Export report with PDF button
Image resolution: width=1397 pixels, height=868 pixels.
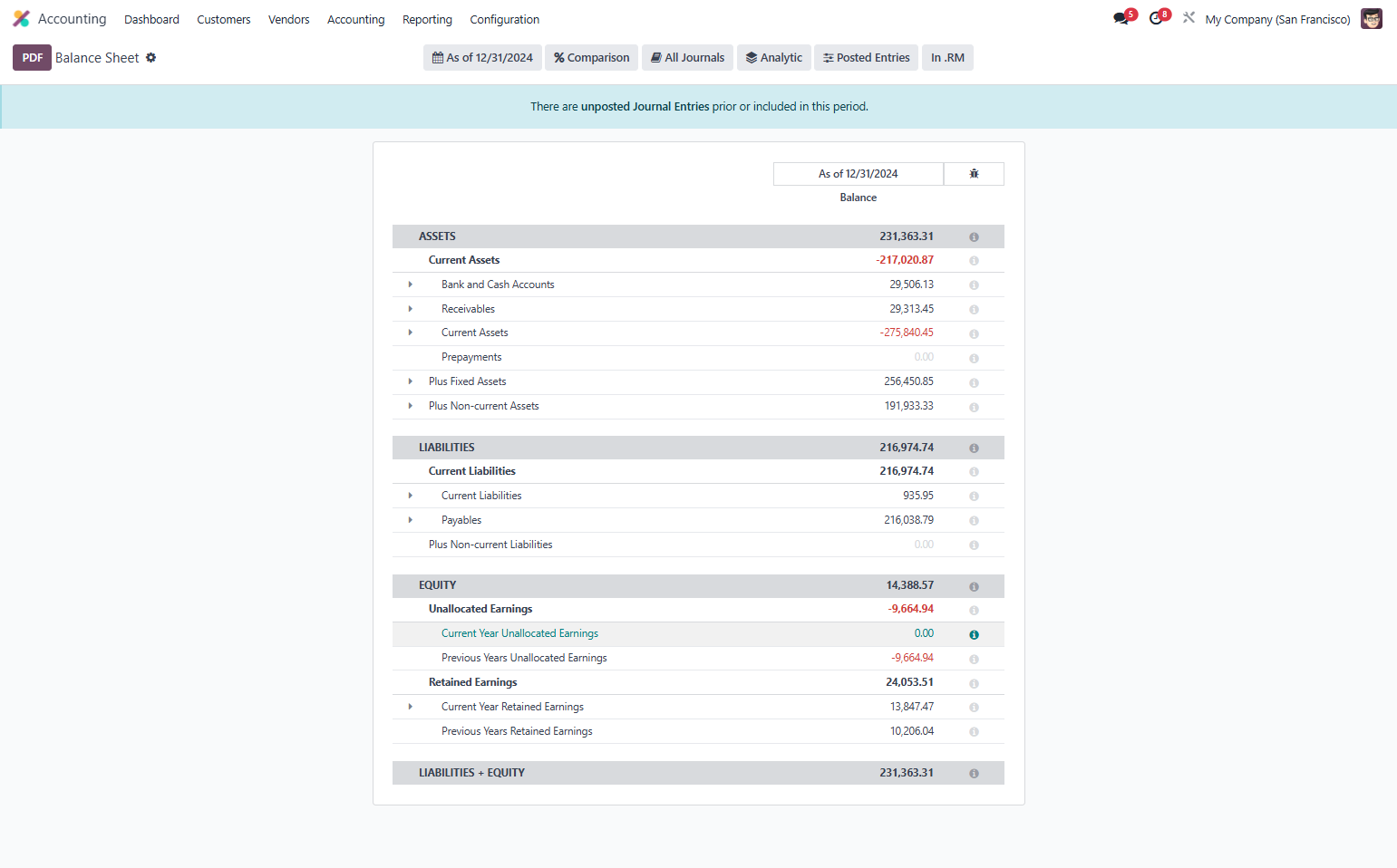32,57
